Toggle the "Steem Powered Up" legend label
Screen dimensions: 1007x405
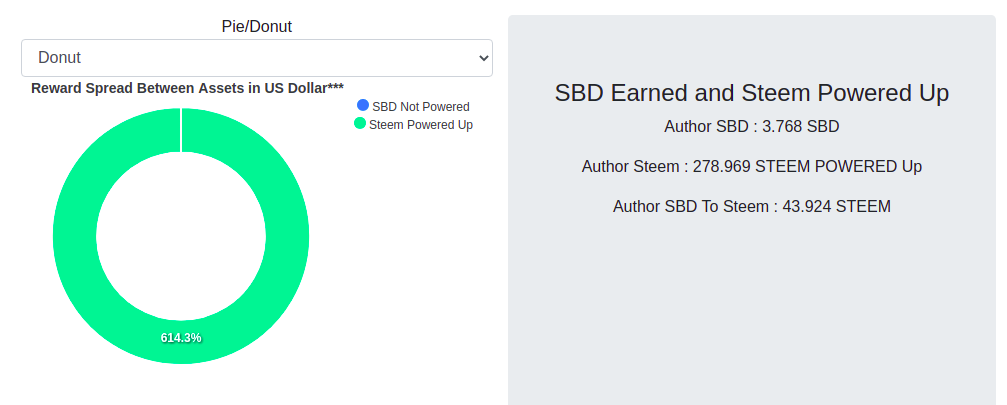(x=420, y=125)
